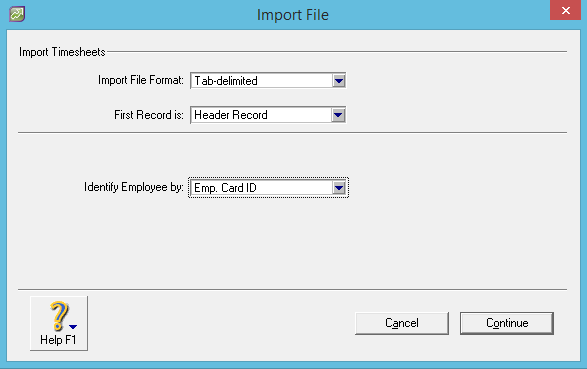587x369 pixels.
Task: Expand the Identify Employee by dropdown arrow
Action: (x=339, y=187)
